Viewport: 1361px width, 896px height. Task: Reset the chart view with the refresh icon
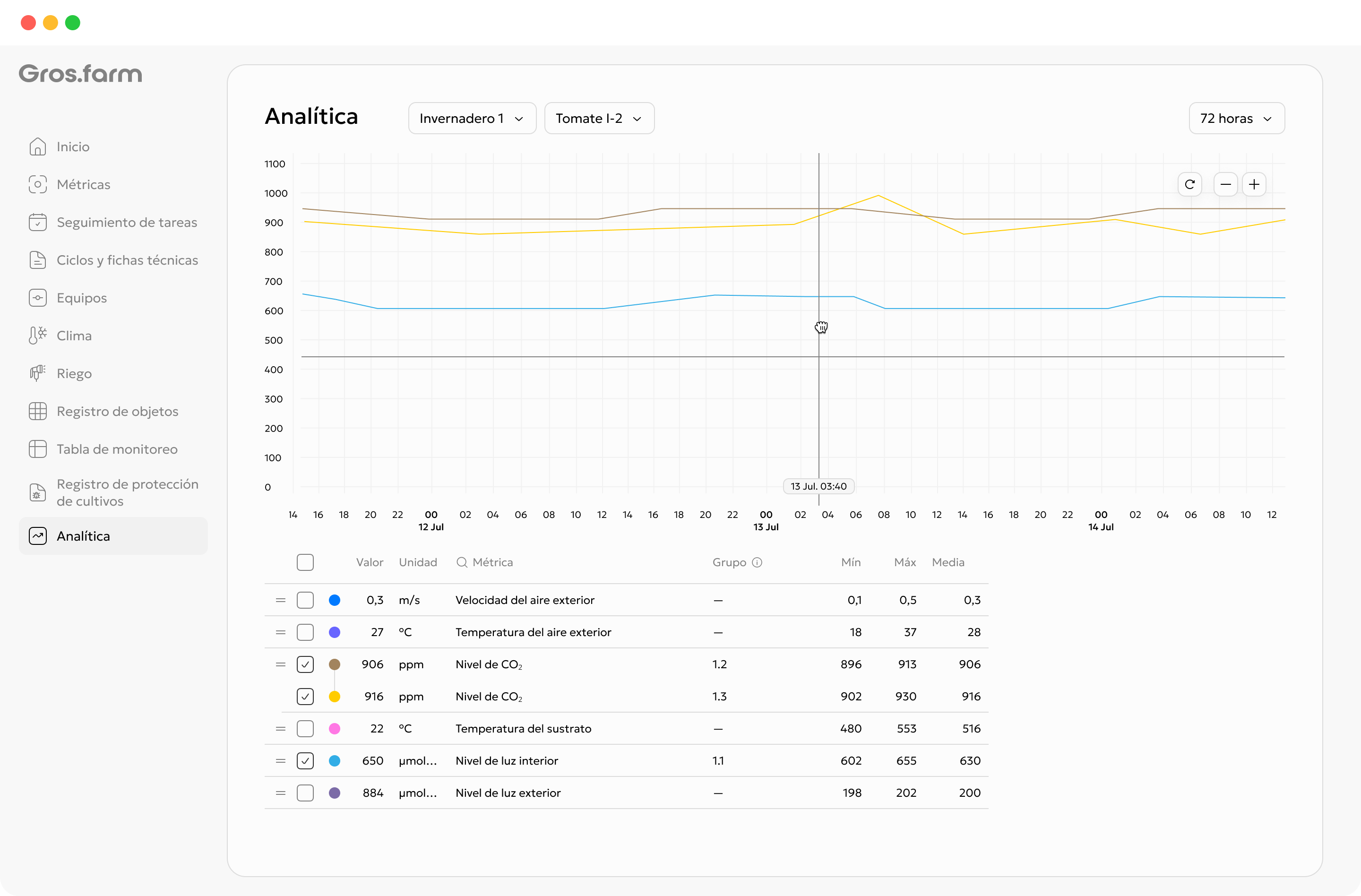[x=1189, y=184]
